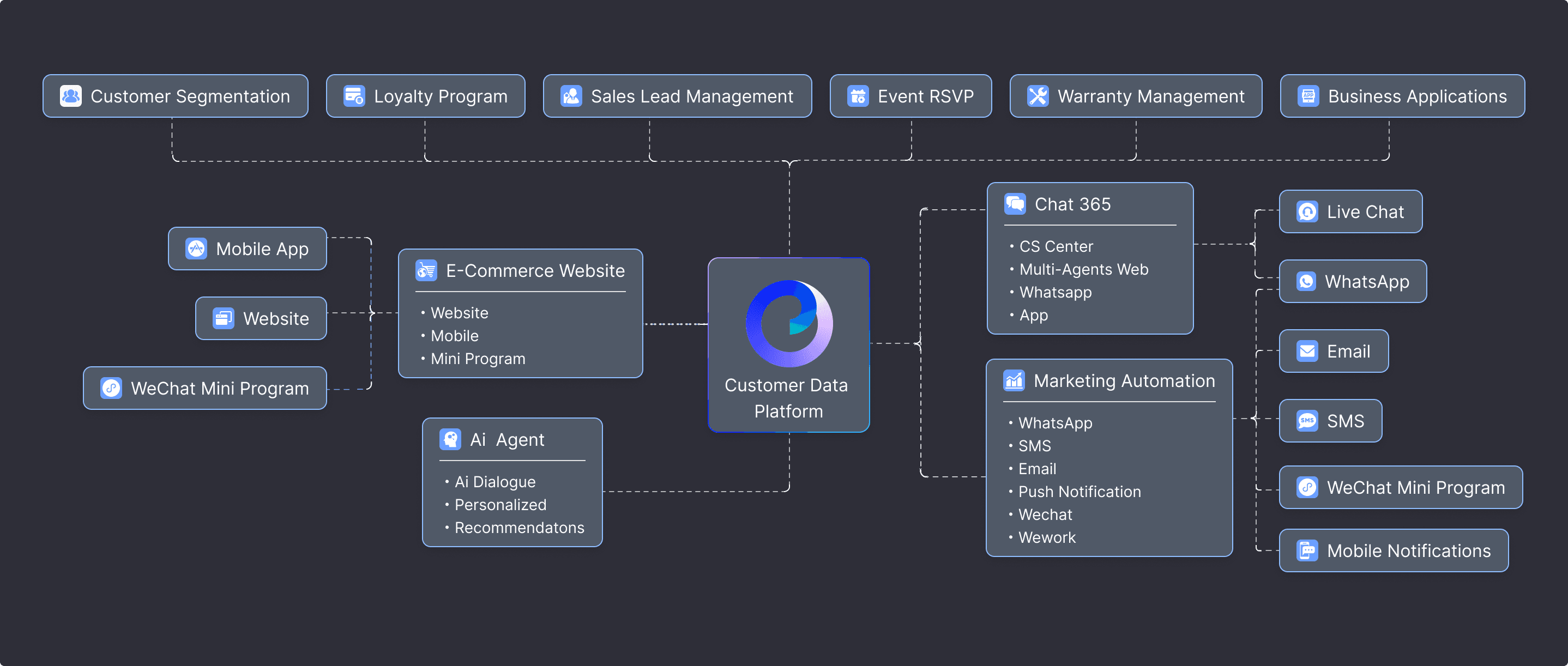Viewport: 1568px width, 666px height.
Task: Click the Mobile App store icon
Action: coord(196,248)
